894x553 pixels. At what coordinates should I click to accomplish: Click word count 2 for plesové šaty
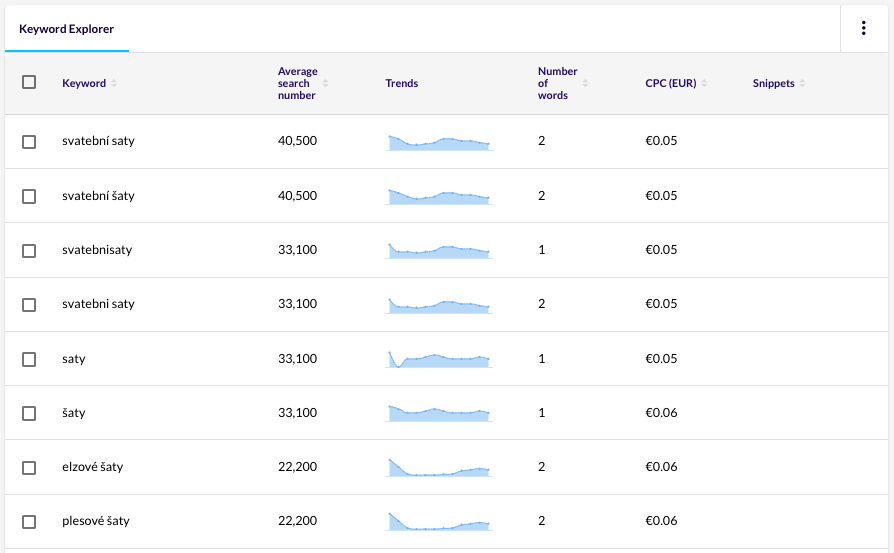click(x=542, y=521)
